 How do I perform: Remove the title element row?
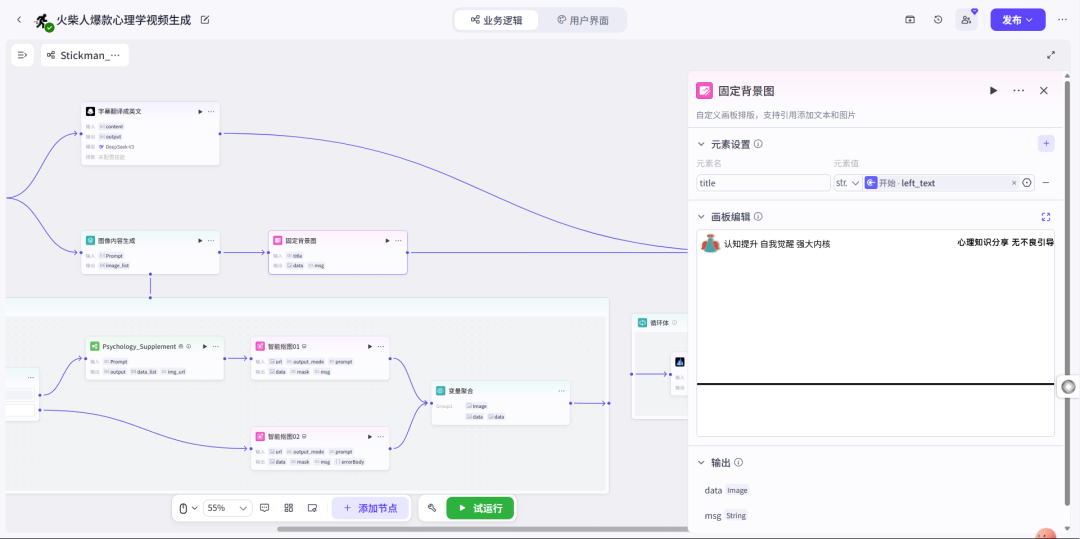[x=1046, y=183]
